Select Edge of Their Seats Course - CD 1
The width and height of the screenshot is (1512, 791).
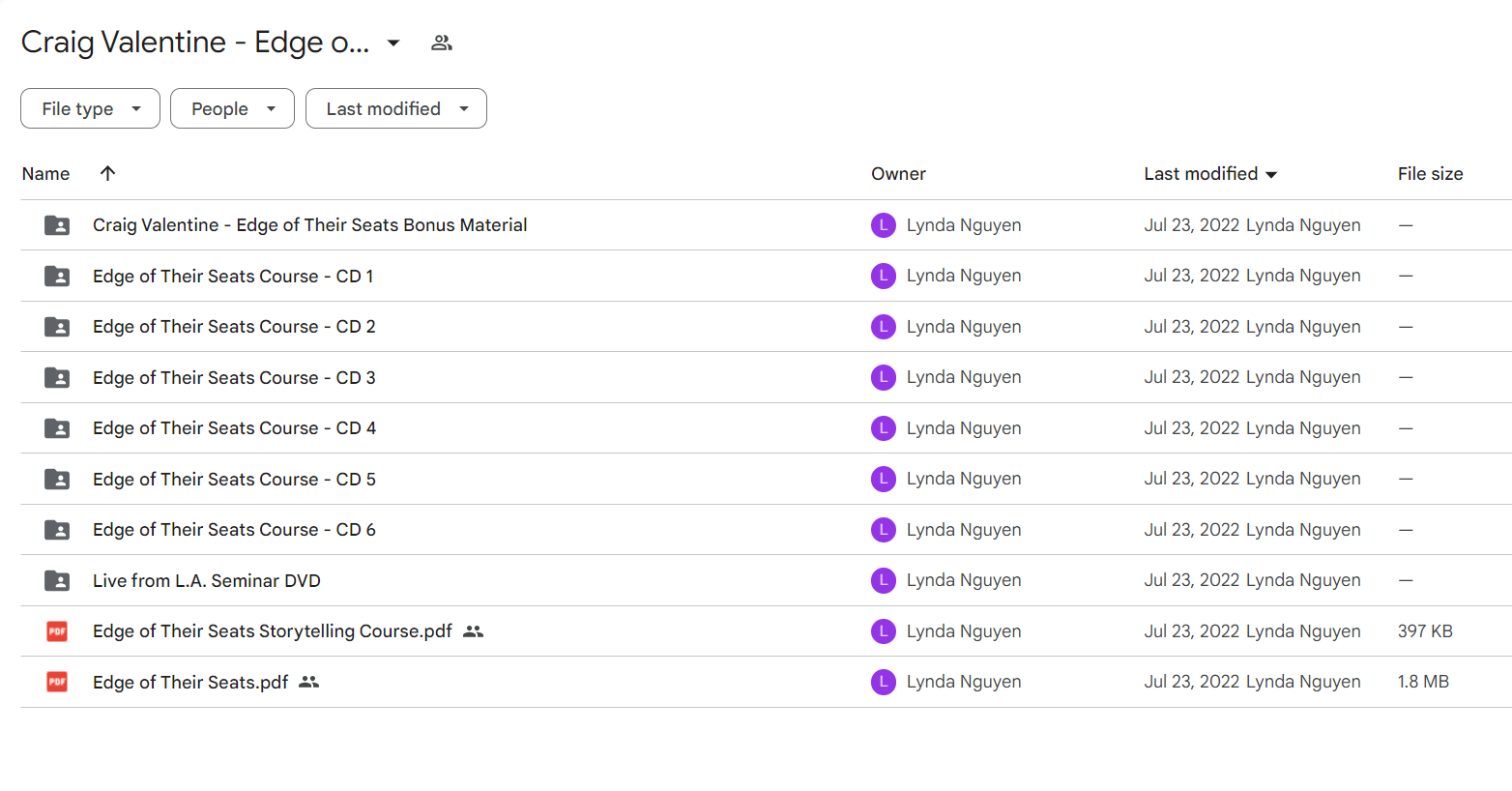point(233,276)
